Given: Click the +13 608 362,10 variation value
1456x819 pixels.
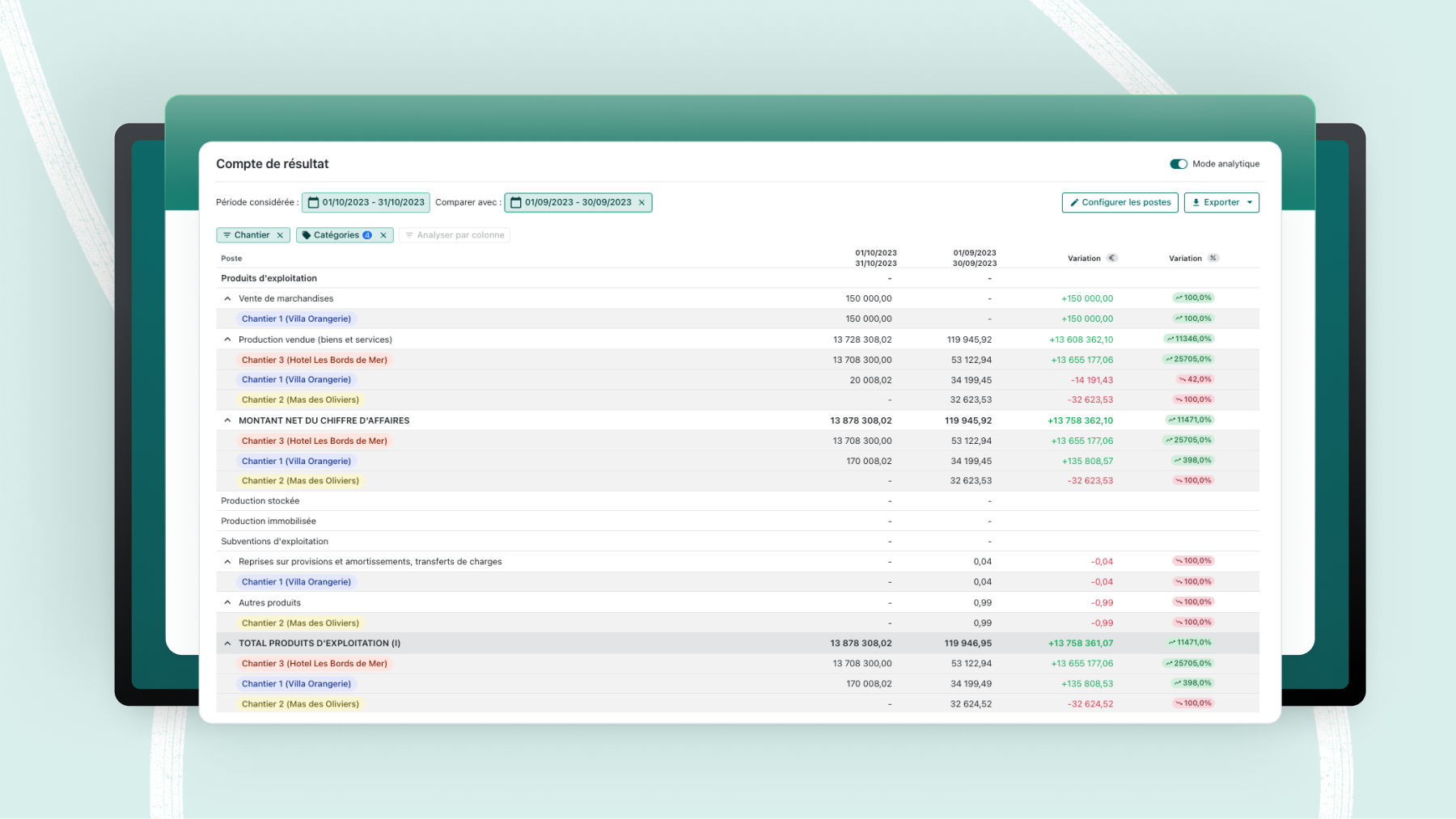Looking at the screenshot, I should pyautogui.click(x=1081, y=340).
